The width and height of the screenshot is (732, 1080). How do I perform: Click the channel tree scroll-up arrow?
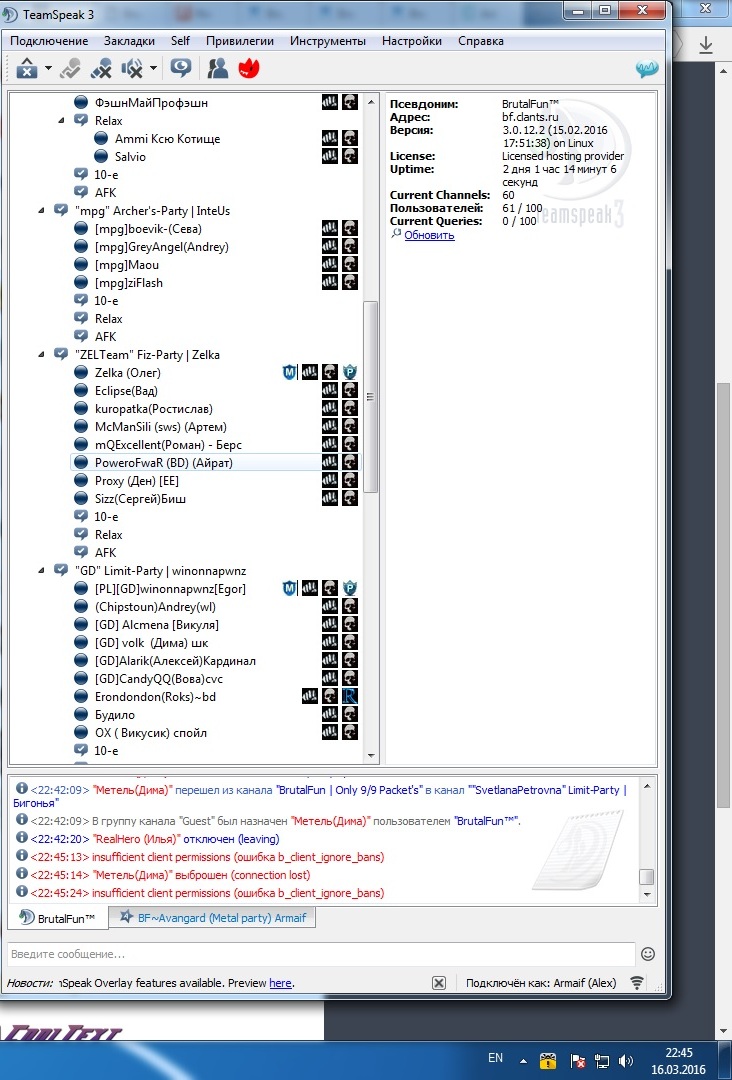(371, 102)
